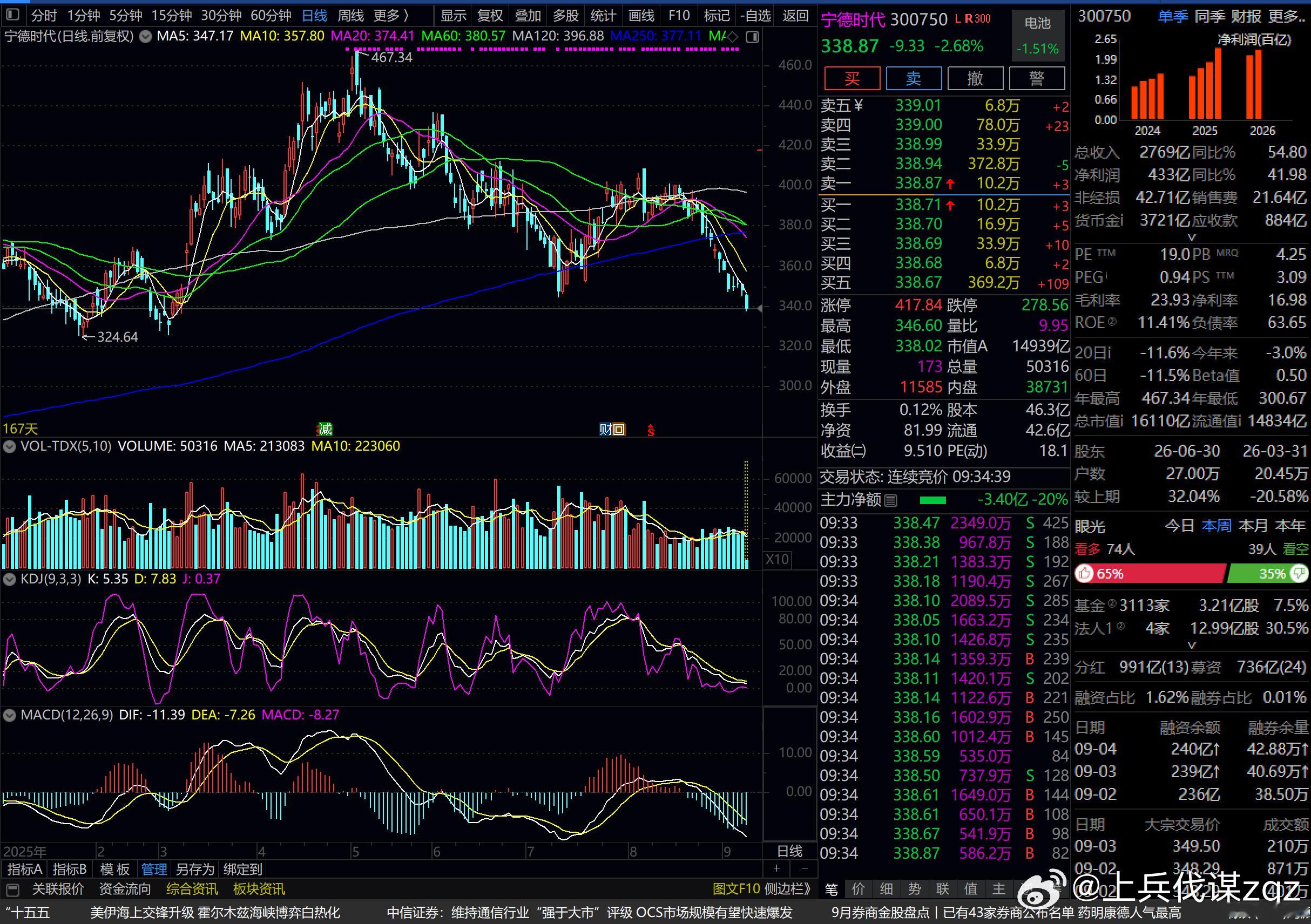Open 图文F10 company info link
Image resolution: width=1311 pixels, height=924 pixels.
tap(736, 889)
